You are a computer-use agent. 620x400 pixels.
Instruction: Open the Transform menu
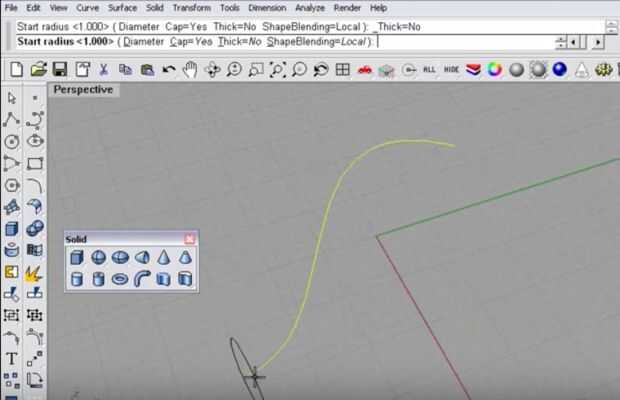point(192,8)
